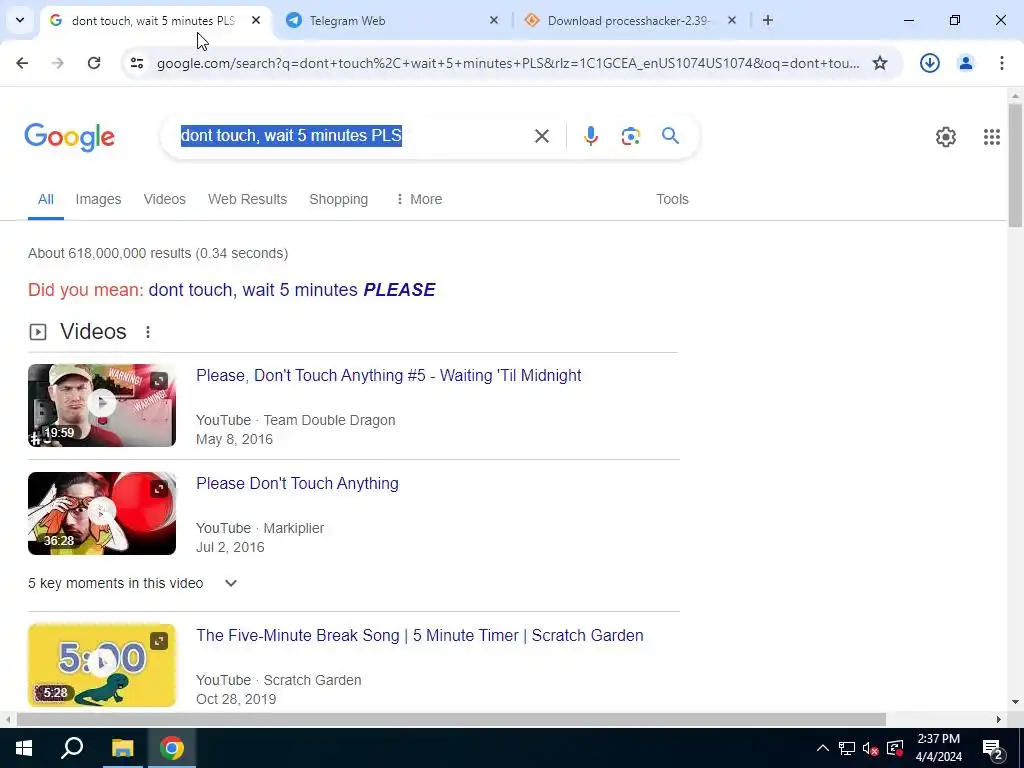Open the Windows Start menu

[24, 748]
